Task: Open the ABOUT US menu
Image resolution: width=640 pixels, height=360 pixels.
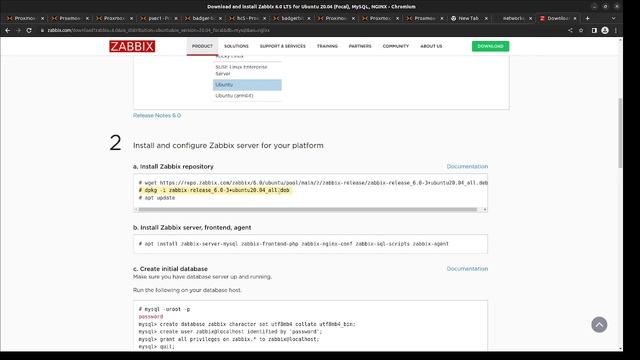Action: 431,46
